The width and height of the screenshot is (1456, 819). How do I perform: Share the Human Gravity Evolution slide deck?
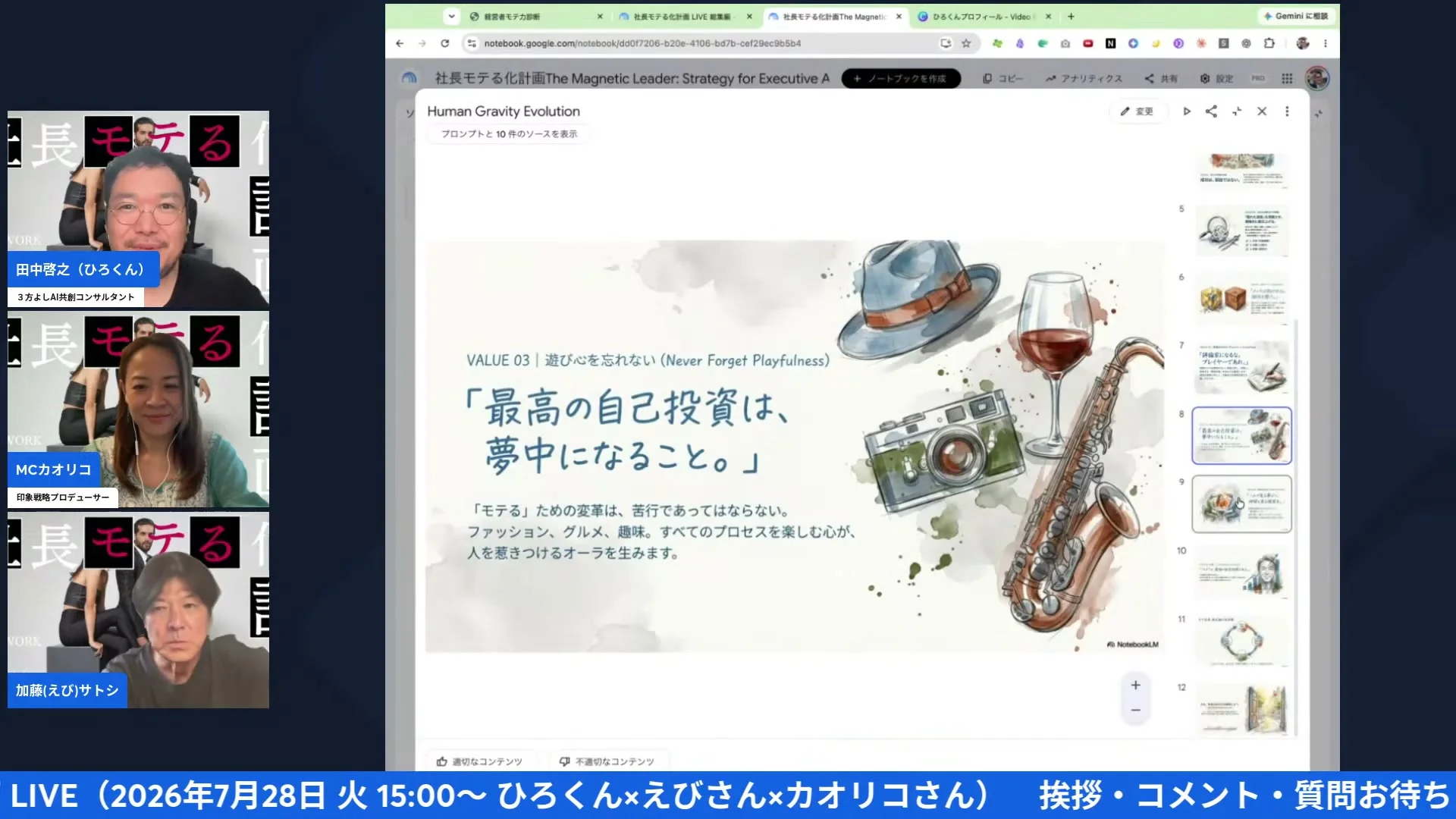pos(1211,111)
